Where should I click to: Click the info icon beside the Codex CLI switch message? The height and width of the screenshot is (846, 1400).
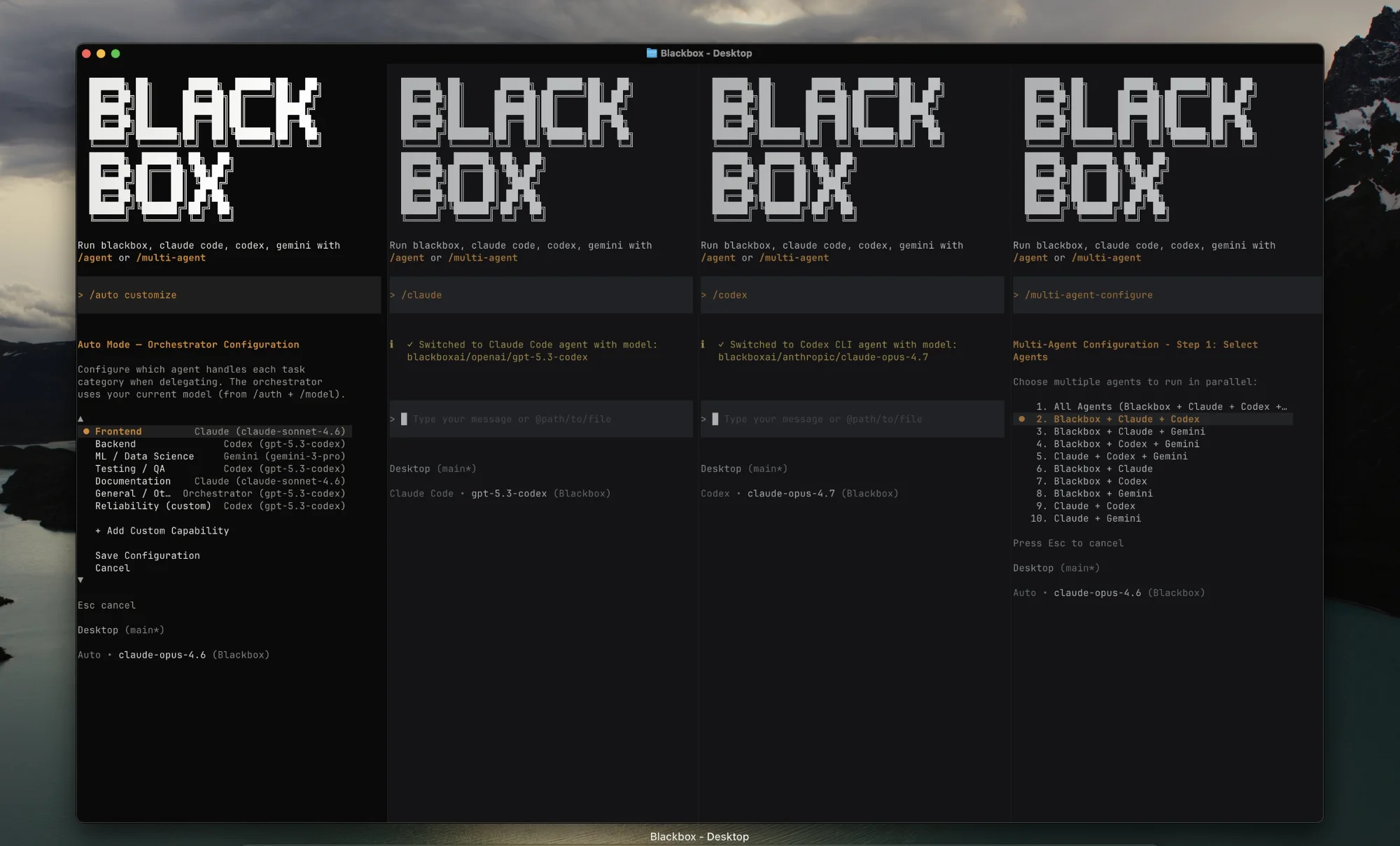(703, 345)
